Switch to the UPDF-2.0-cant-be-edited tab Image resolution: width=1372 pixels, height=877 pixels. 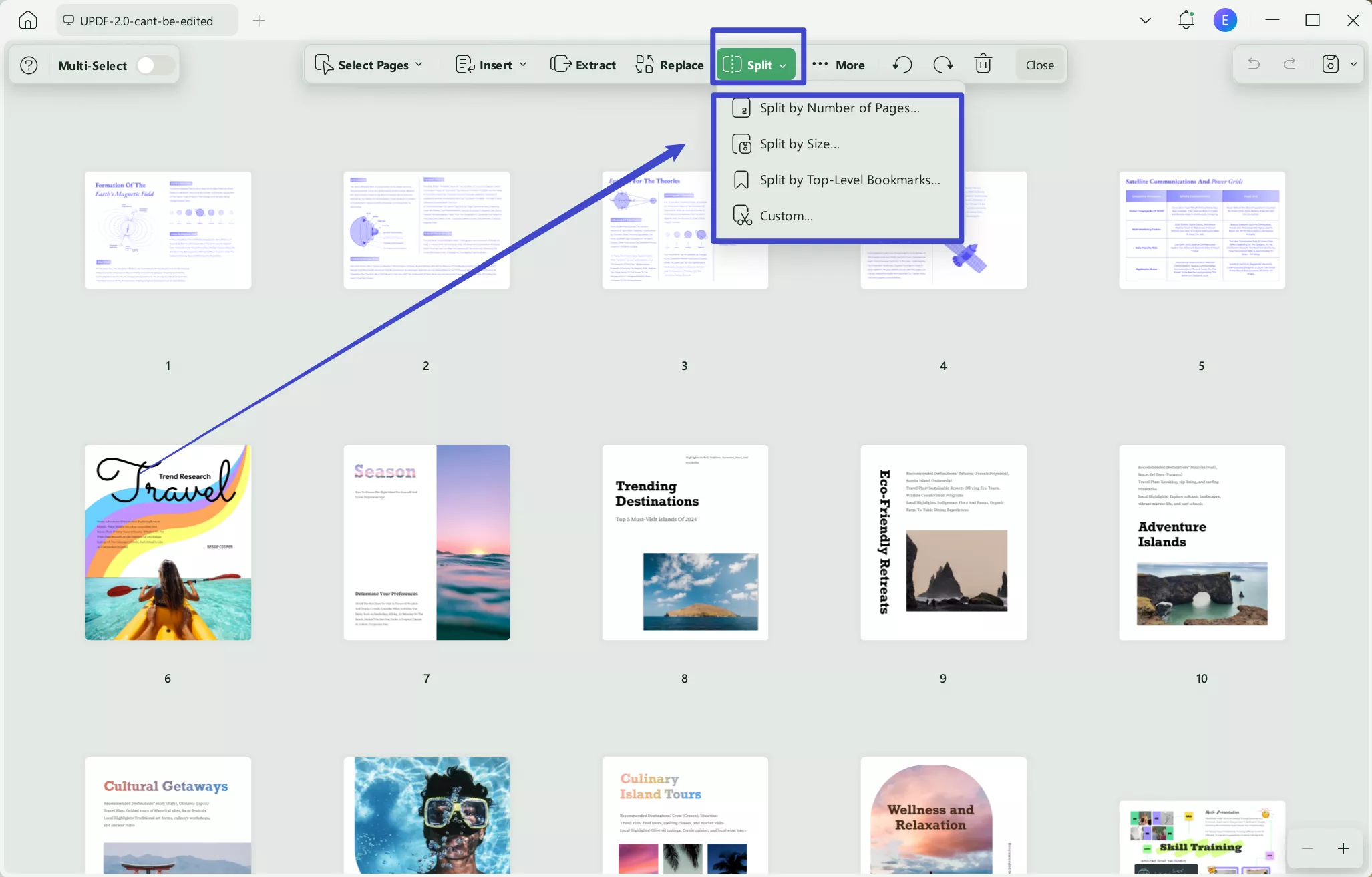[x=146, y=20]
